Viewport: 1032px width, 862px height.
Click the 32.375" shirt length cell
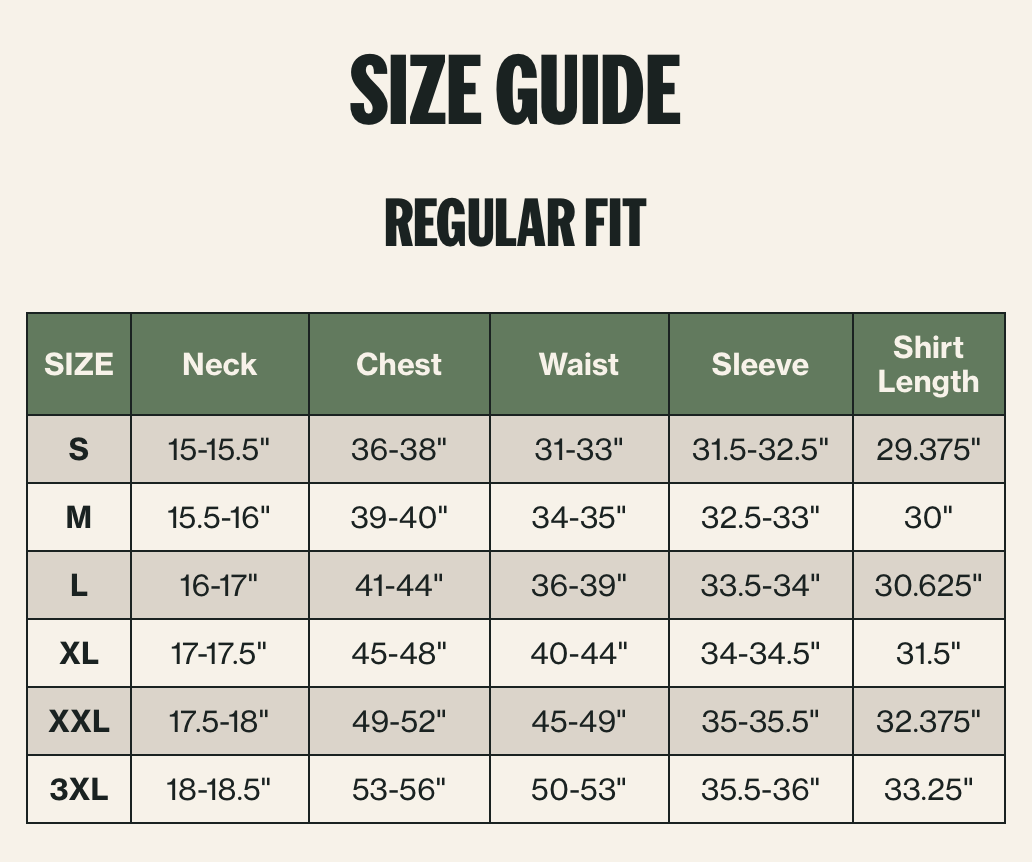[x=929, y=721]
